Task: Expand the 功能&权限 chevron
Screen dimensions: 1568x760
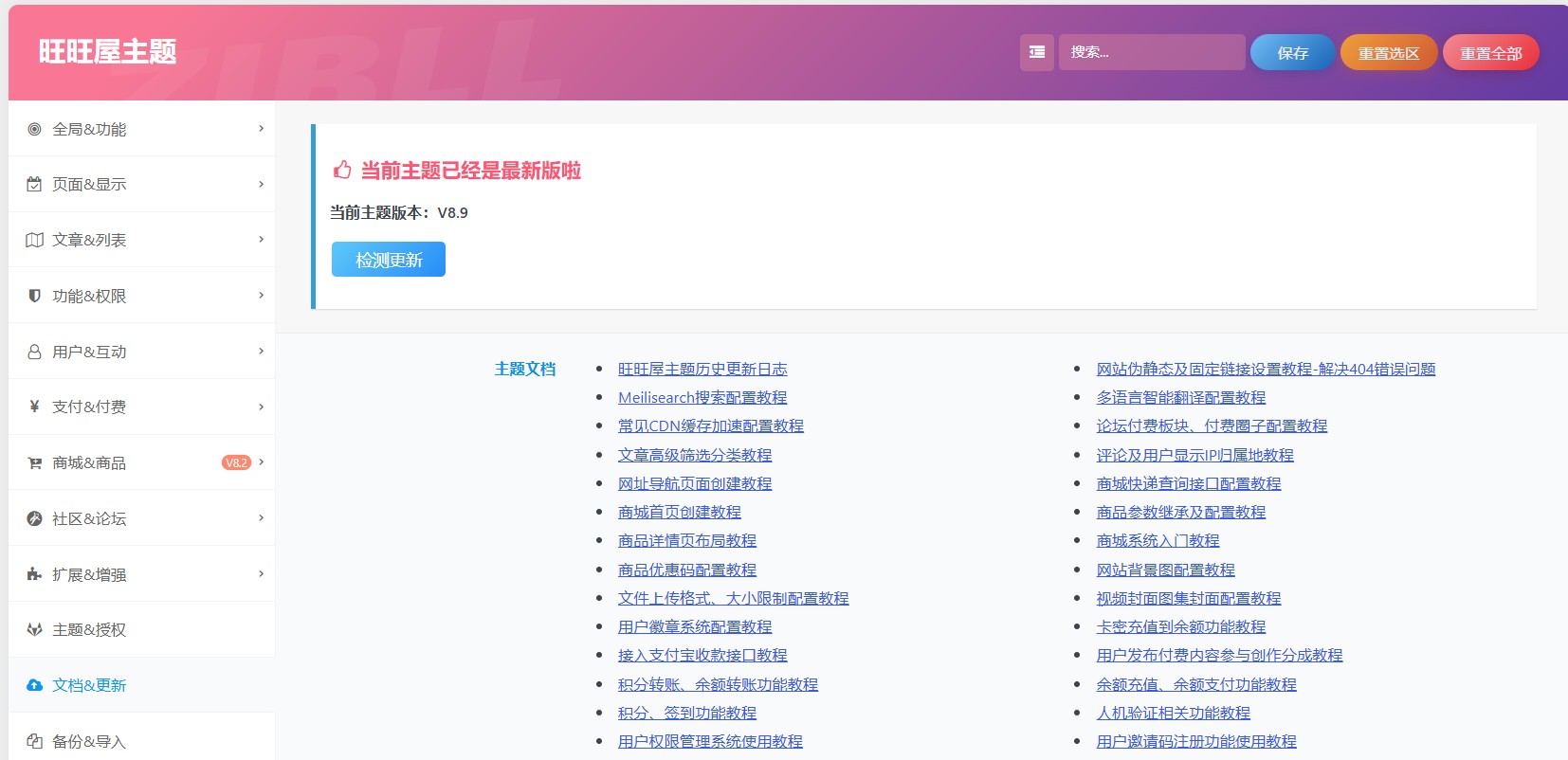Action: pyautogui.click(x=262, y=295)
